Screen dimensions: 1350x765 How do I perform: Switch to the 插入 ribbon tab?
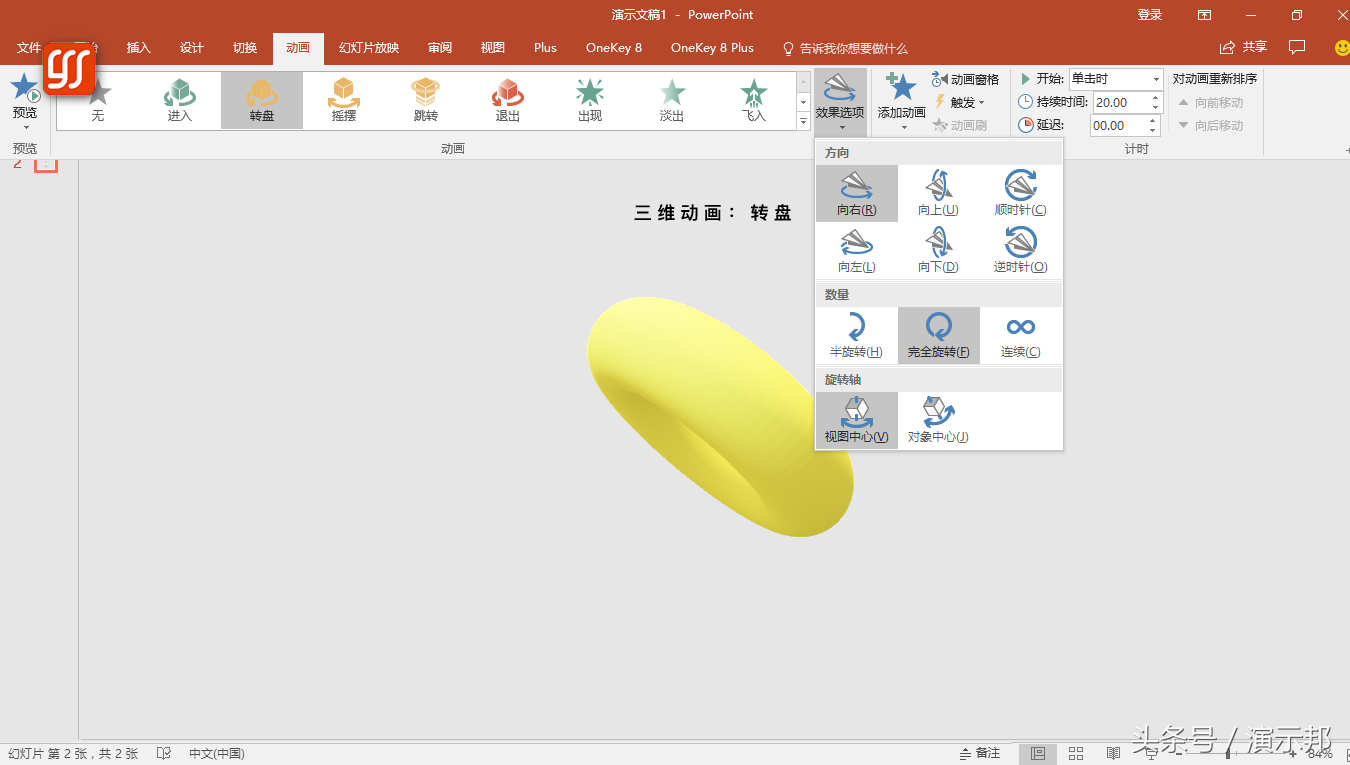click(139, 48)
